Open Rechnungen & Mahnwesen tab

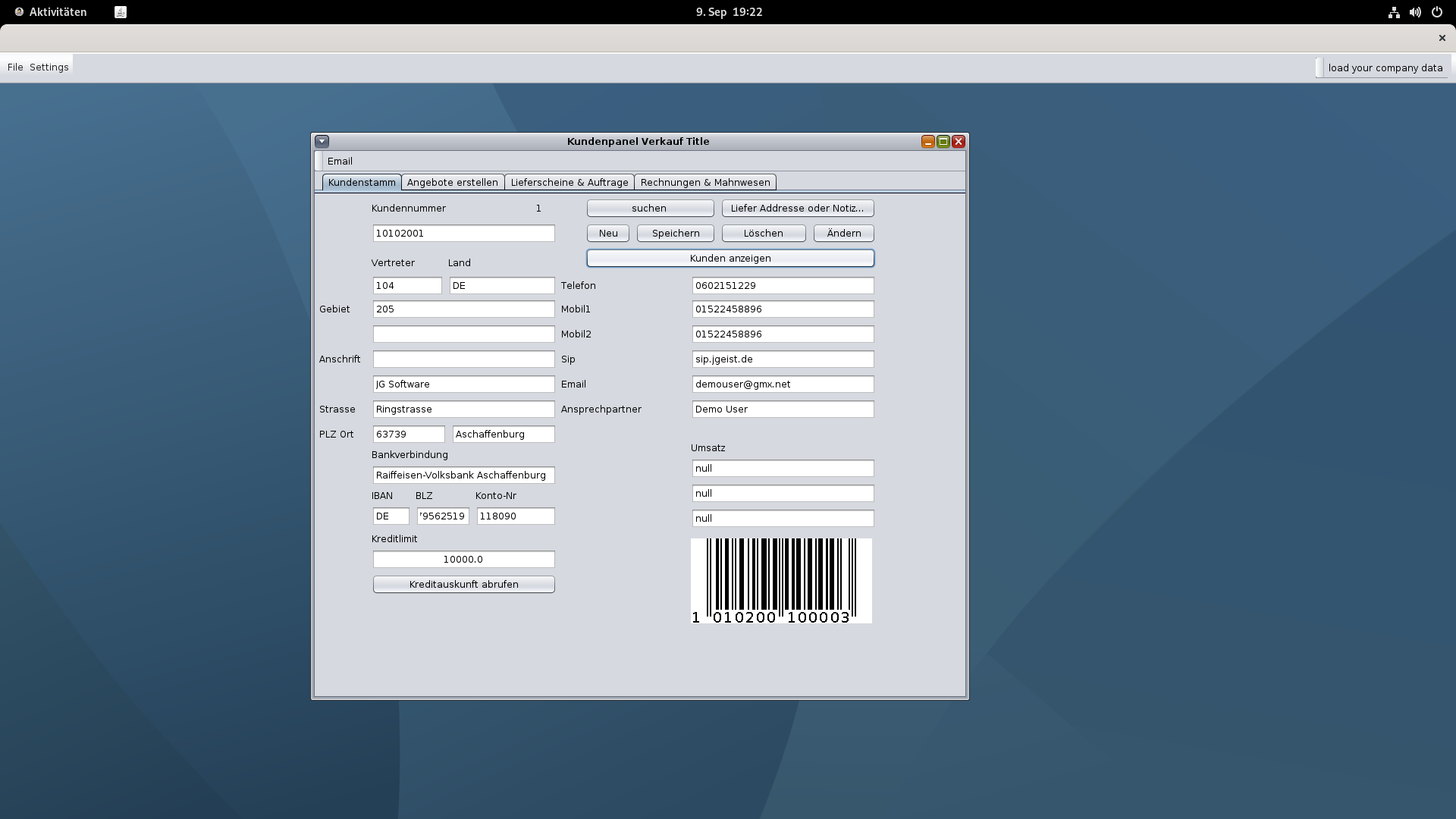coord(704,182)
